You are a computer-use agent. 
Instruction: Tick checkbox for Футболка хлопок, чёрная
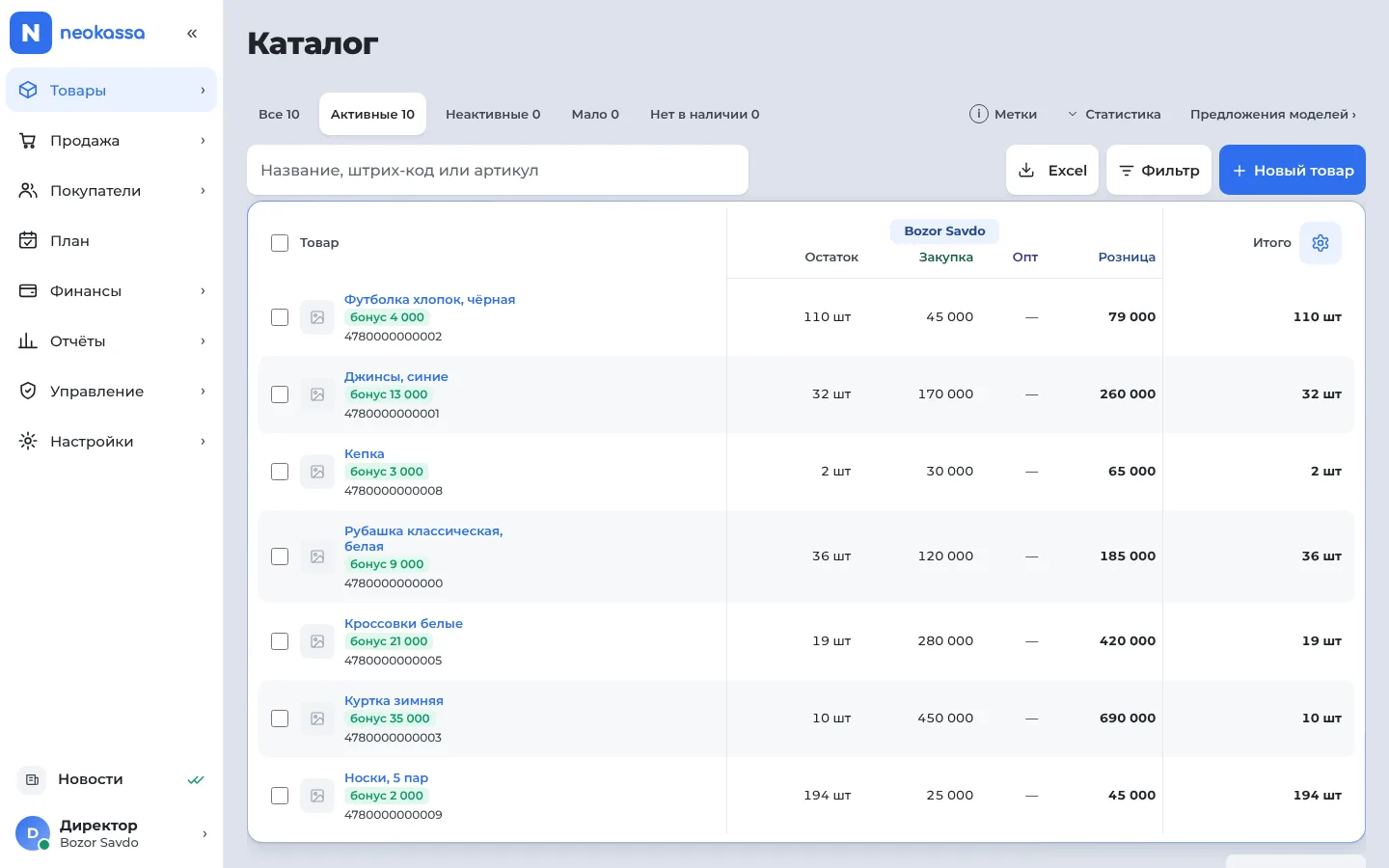pyautogui.click(x=280, y=317)
